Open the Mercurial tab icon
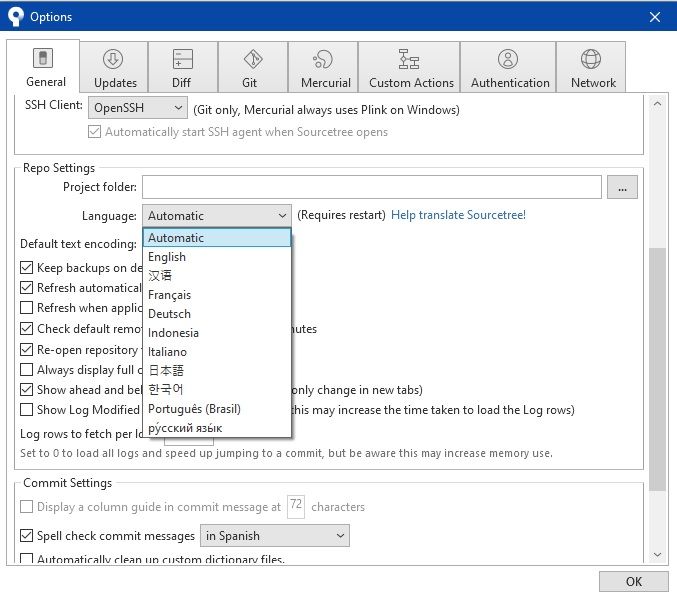The image size is (677, 598). click(x=324, y=60)
